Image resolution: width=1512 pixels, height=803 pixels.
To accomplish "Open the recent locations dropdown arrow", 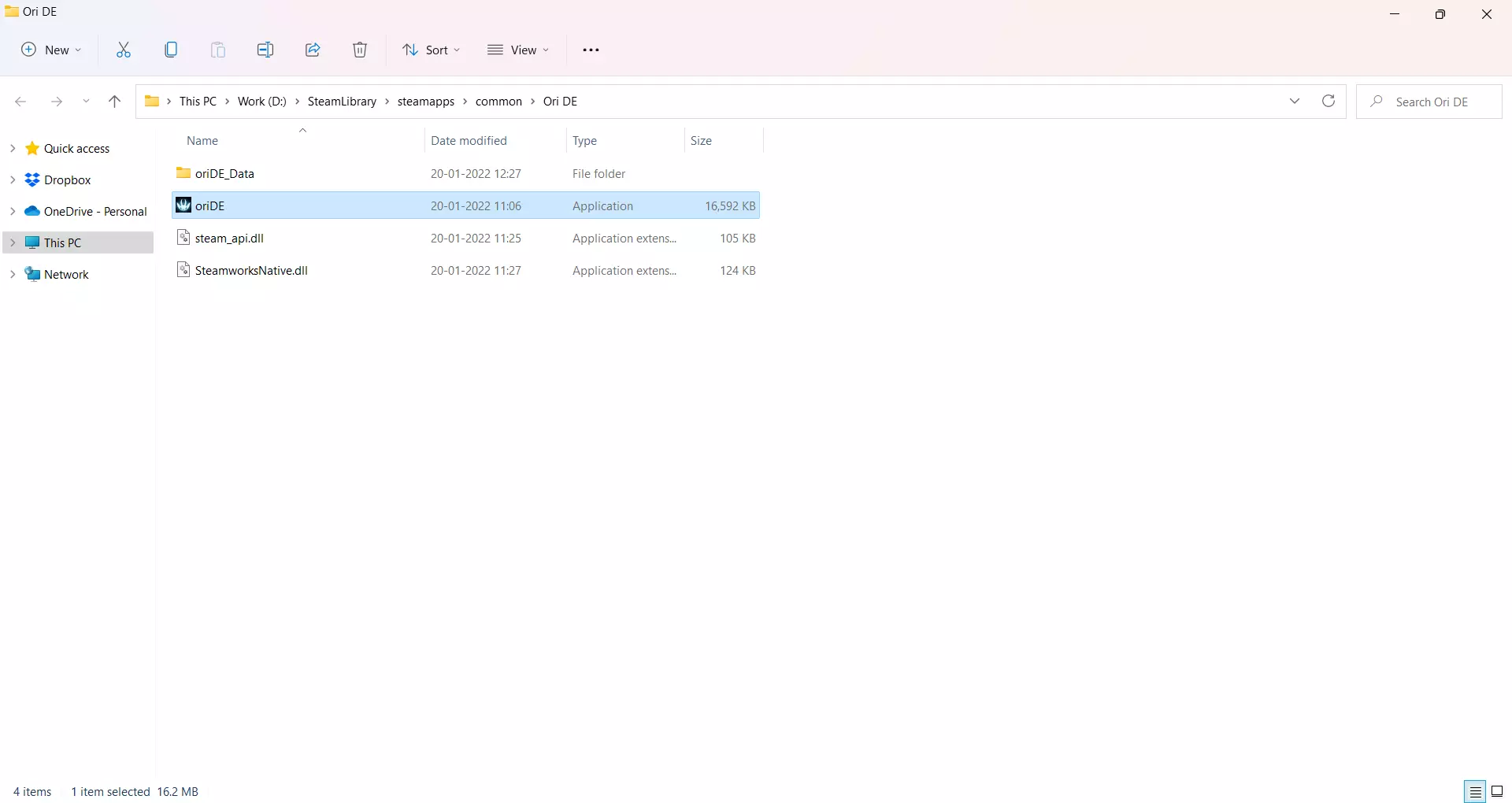I will click(x=87, y=102).
